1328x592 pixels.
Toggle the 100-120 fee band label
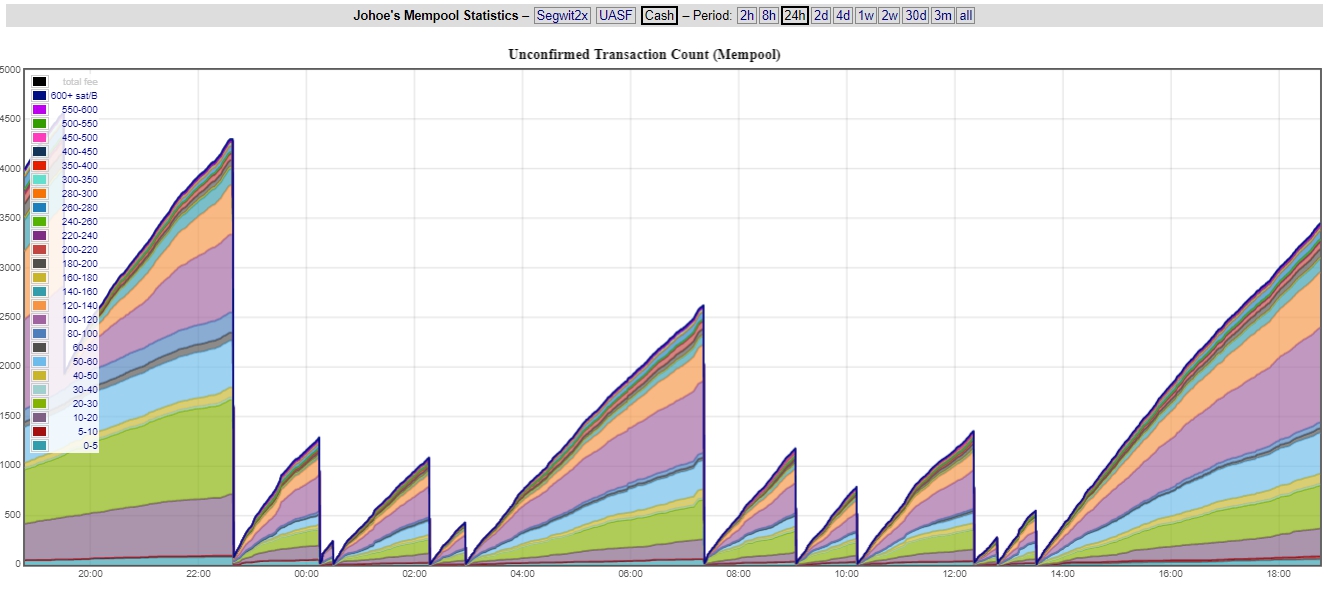(x=79, y=320)
